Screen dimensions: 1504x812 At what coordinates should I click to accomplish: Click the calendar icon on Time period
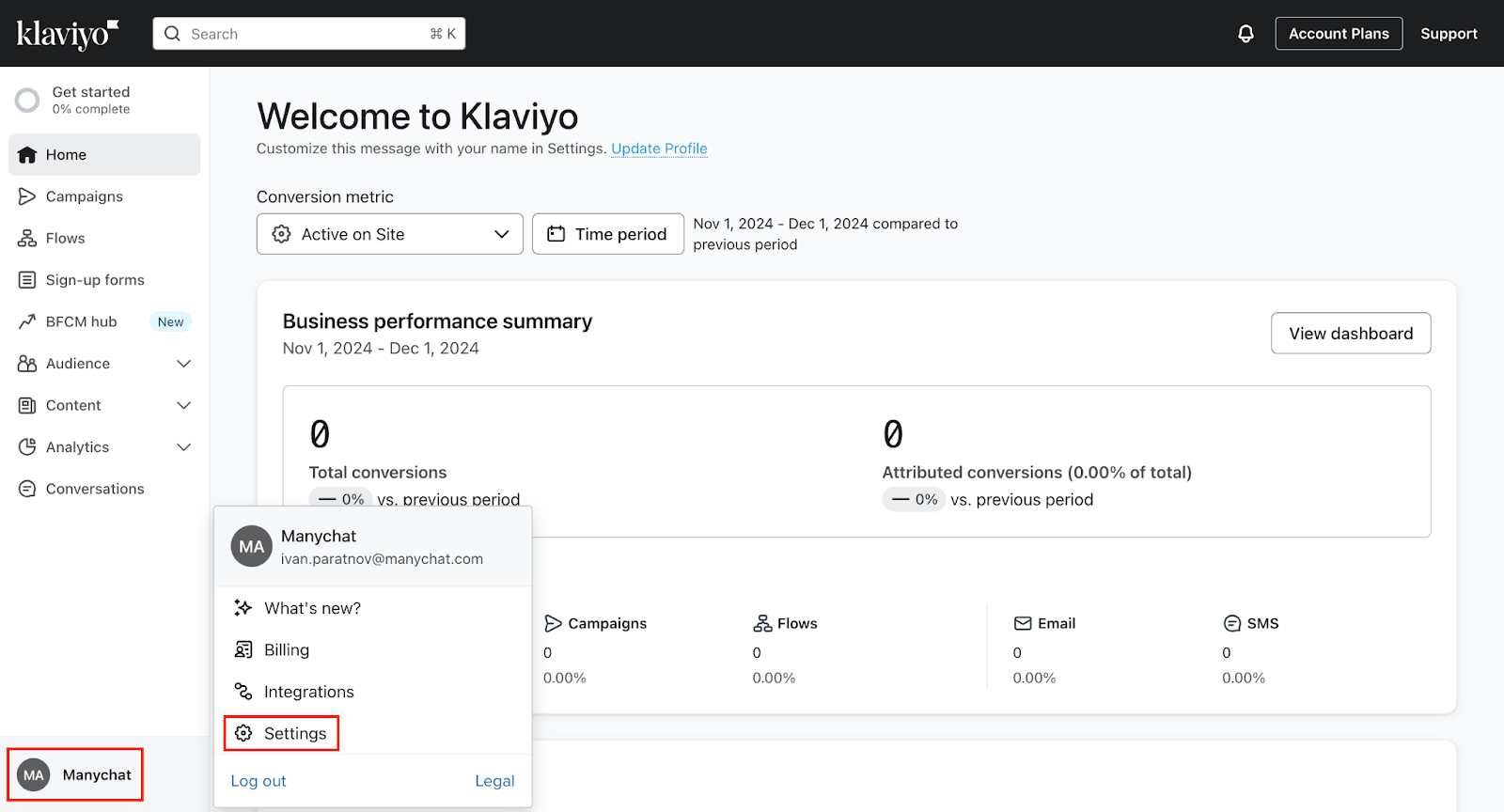(x=556, y=234)
